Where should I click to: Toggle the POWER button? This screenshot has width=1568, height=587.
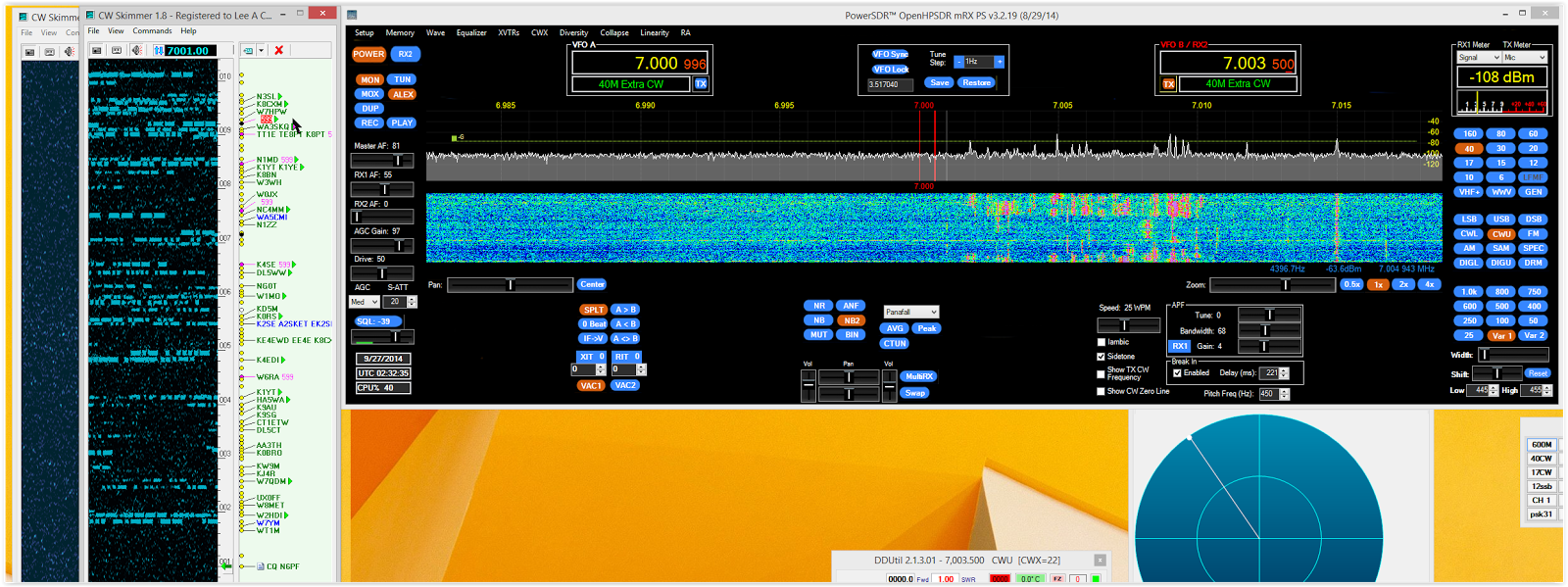(369, 54)
